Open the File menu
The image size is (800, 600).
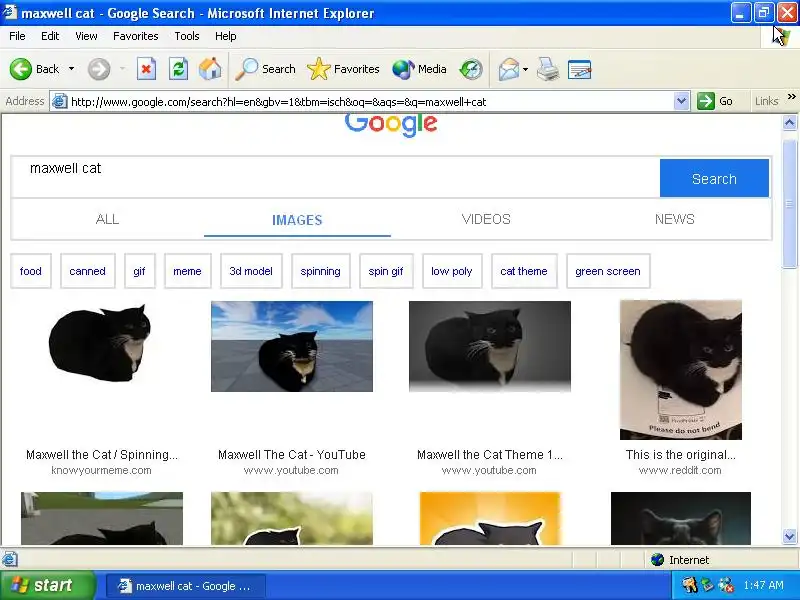pos(17,36)
